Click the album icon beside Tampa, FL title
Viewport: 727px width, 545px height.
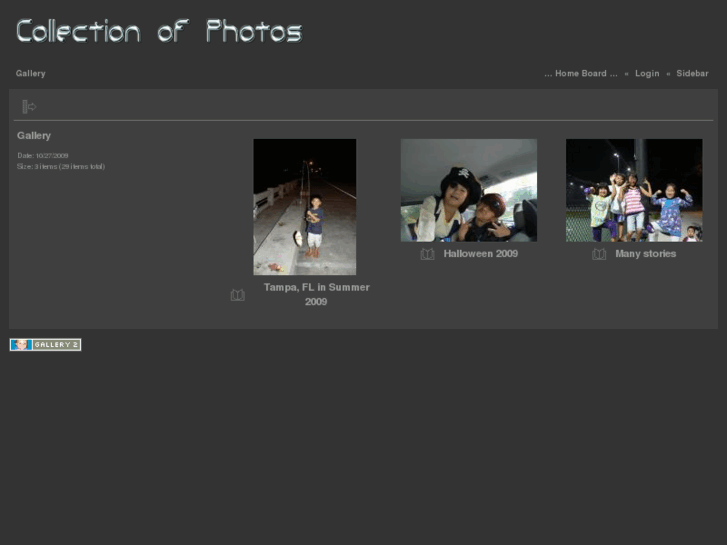pyautogui.click(x=237, y=295)
